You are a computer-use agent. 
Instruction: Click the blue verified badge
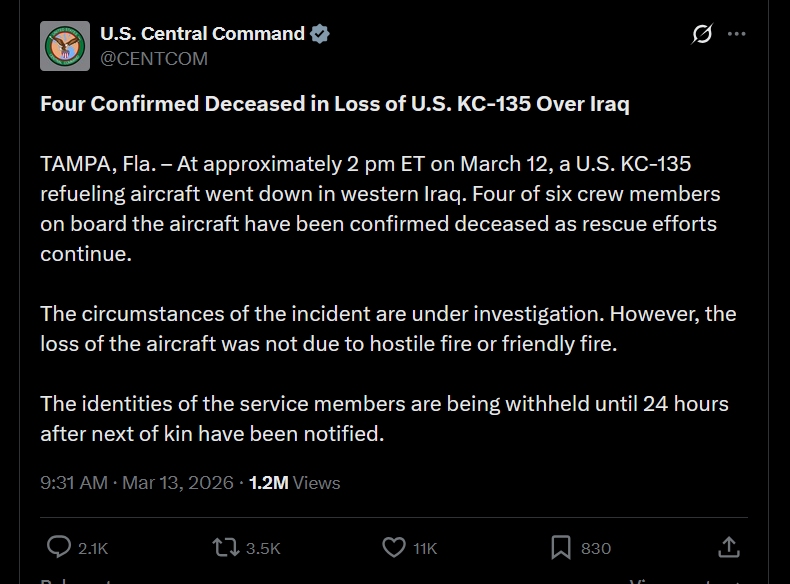pyautogui.click(x=320, y=34)
